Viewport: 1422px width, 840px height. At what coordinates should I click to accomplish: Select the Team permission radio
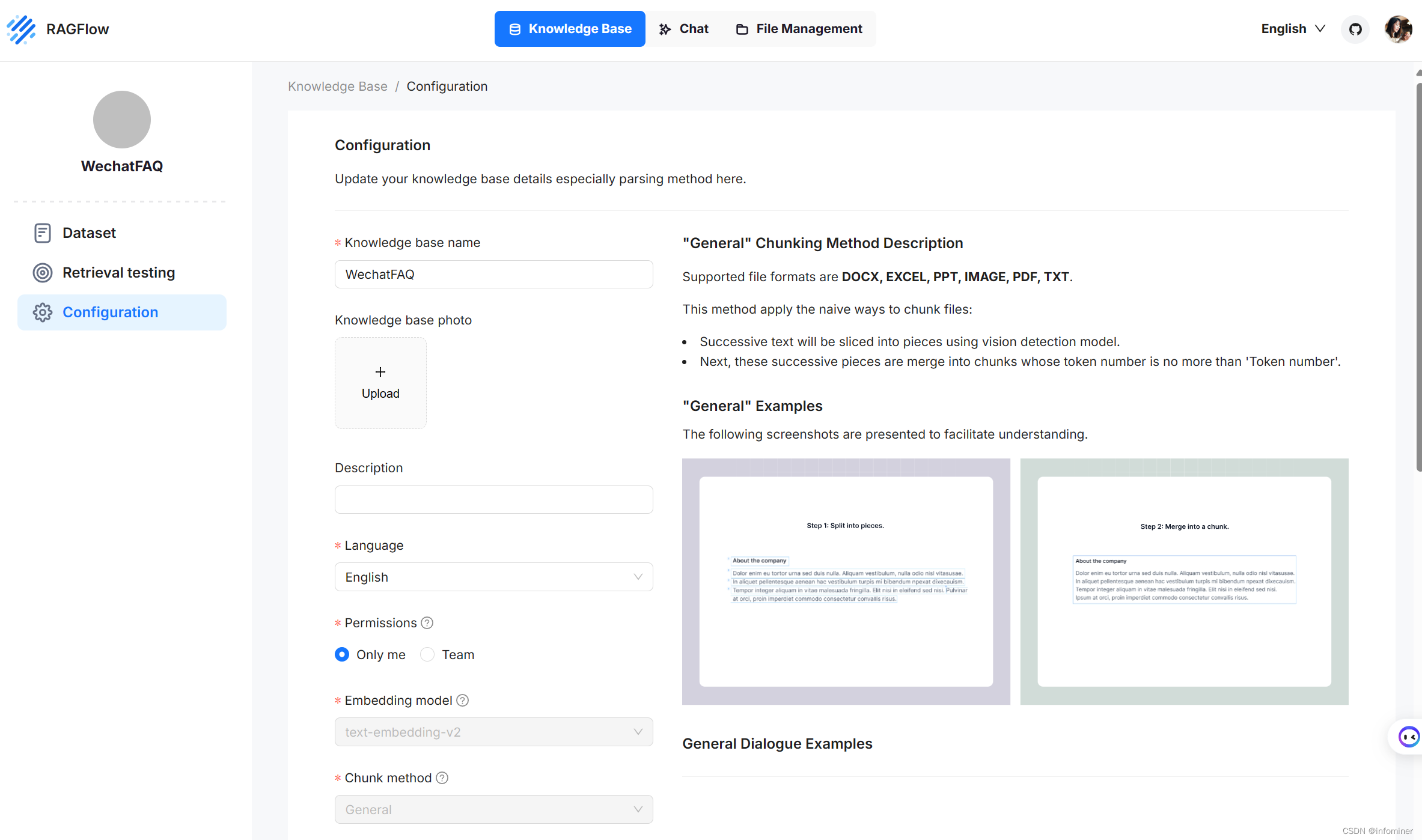pyautogui.click(x=427, y=654)
